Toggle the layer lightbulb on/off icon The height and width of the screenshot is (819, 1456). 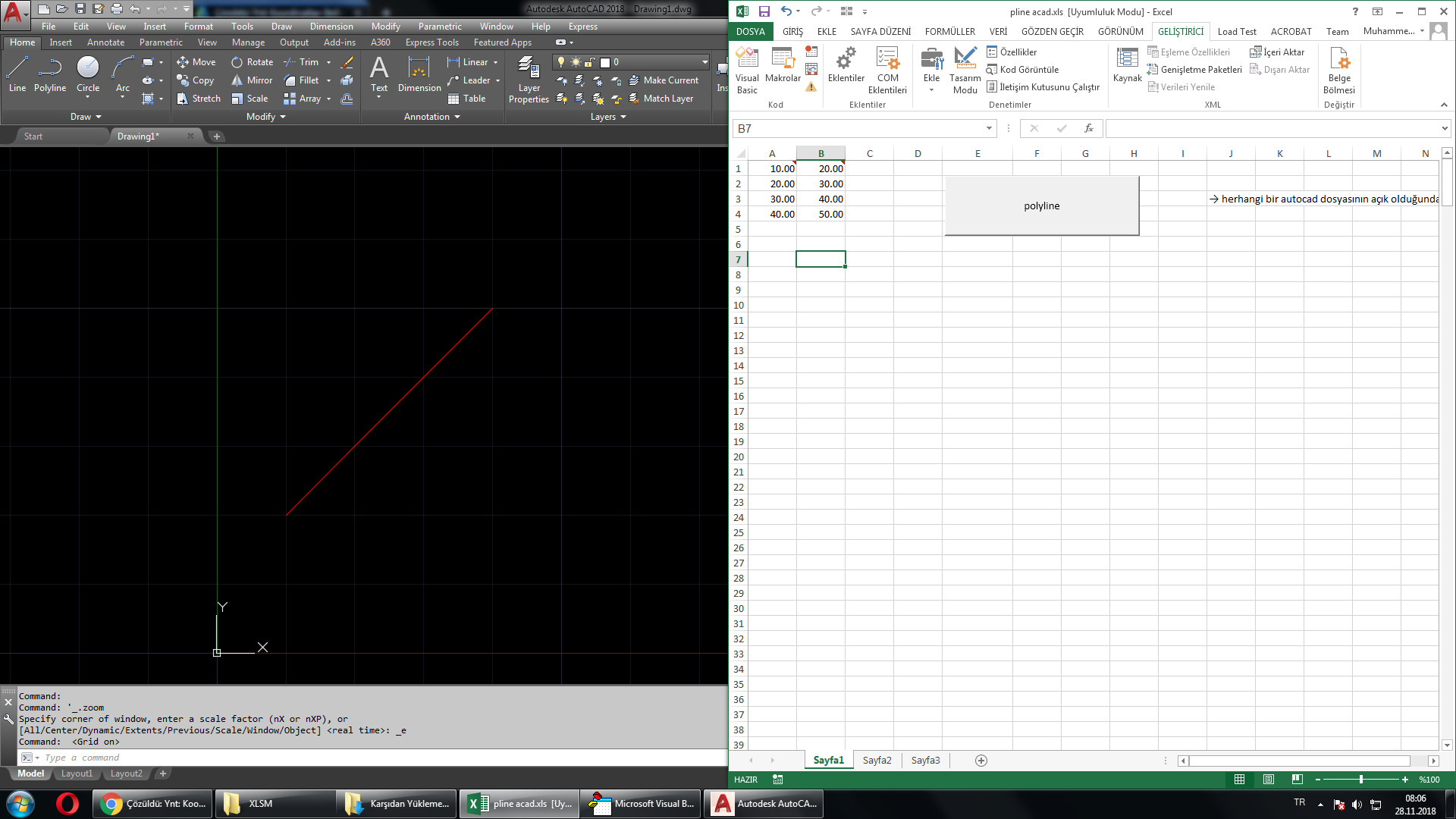(x=561, y=62)
